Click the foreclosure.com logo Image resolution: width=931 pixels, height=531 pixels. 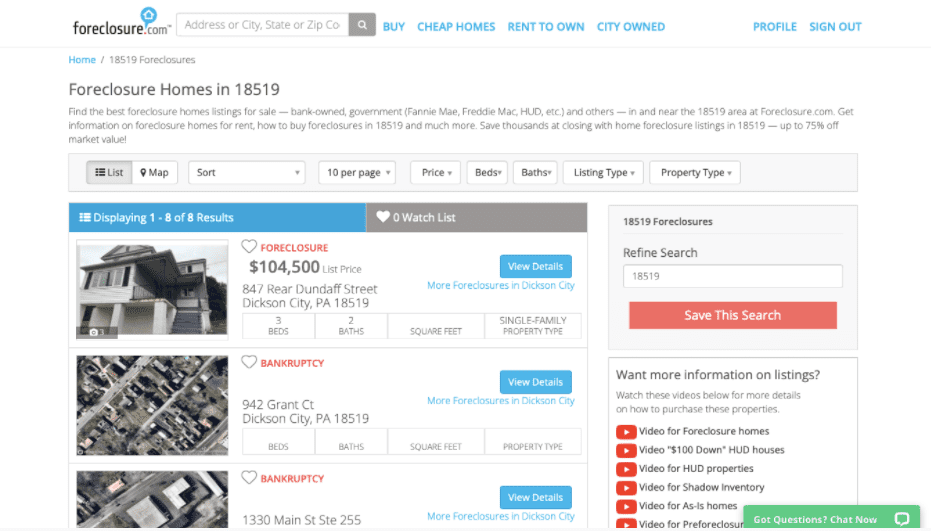pos(122,22)
